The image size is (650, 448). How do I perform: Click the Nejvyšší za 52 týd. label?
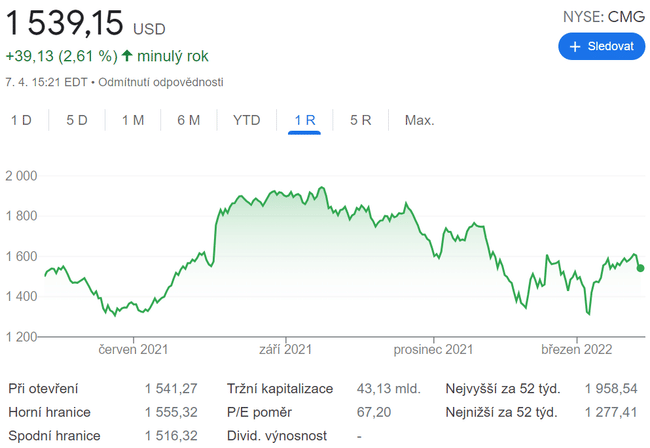coord(502,388)
